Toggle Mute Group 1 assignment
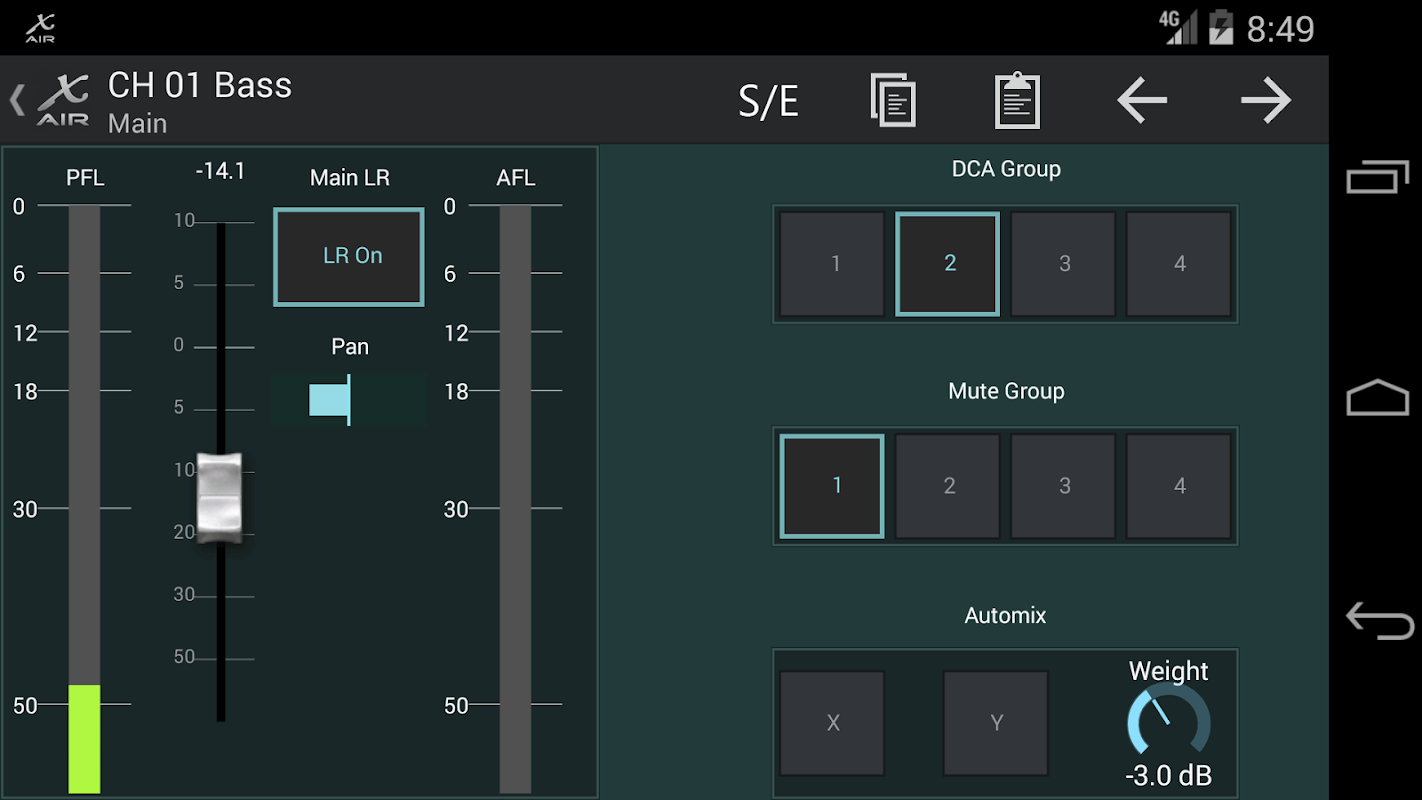1422x800 pixels. click(832, 486)
